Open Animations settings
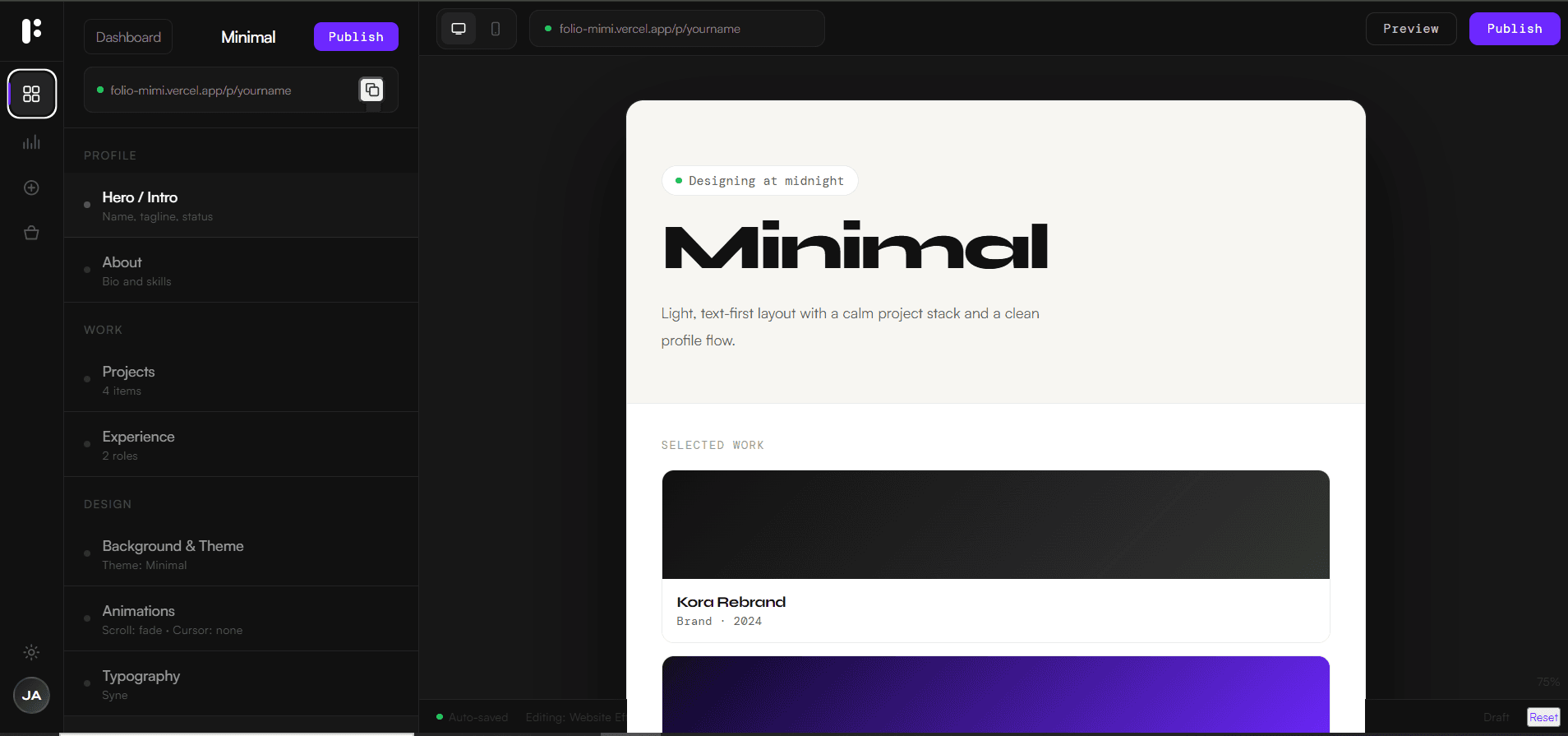 point(241,619)
